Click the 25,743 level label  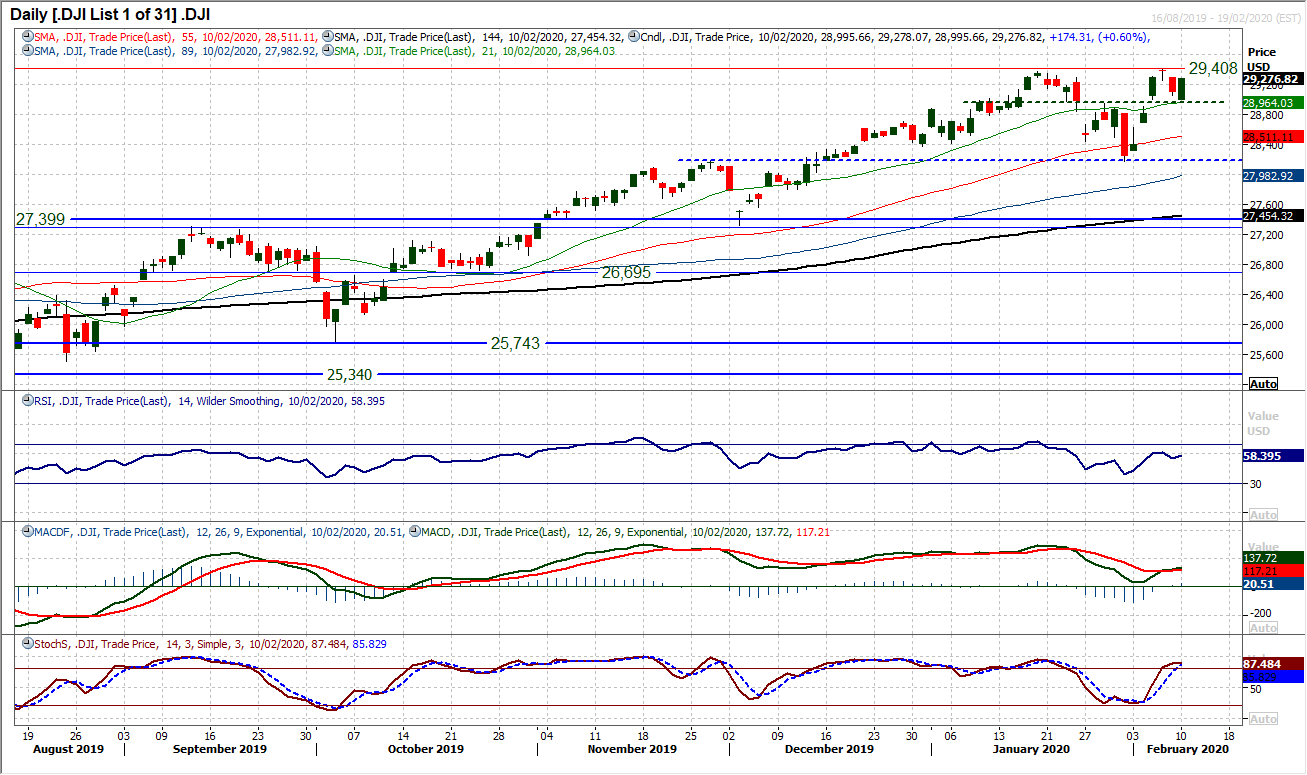pyautogui.click(x=515, y=342)
